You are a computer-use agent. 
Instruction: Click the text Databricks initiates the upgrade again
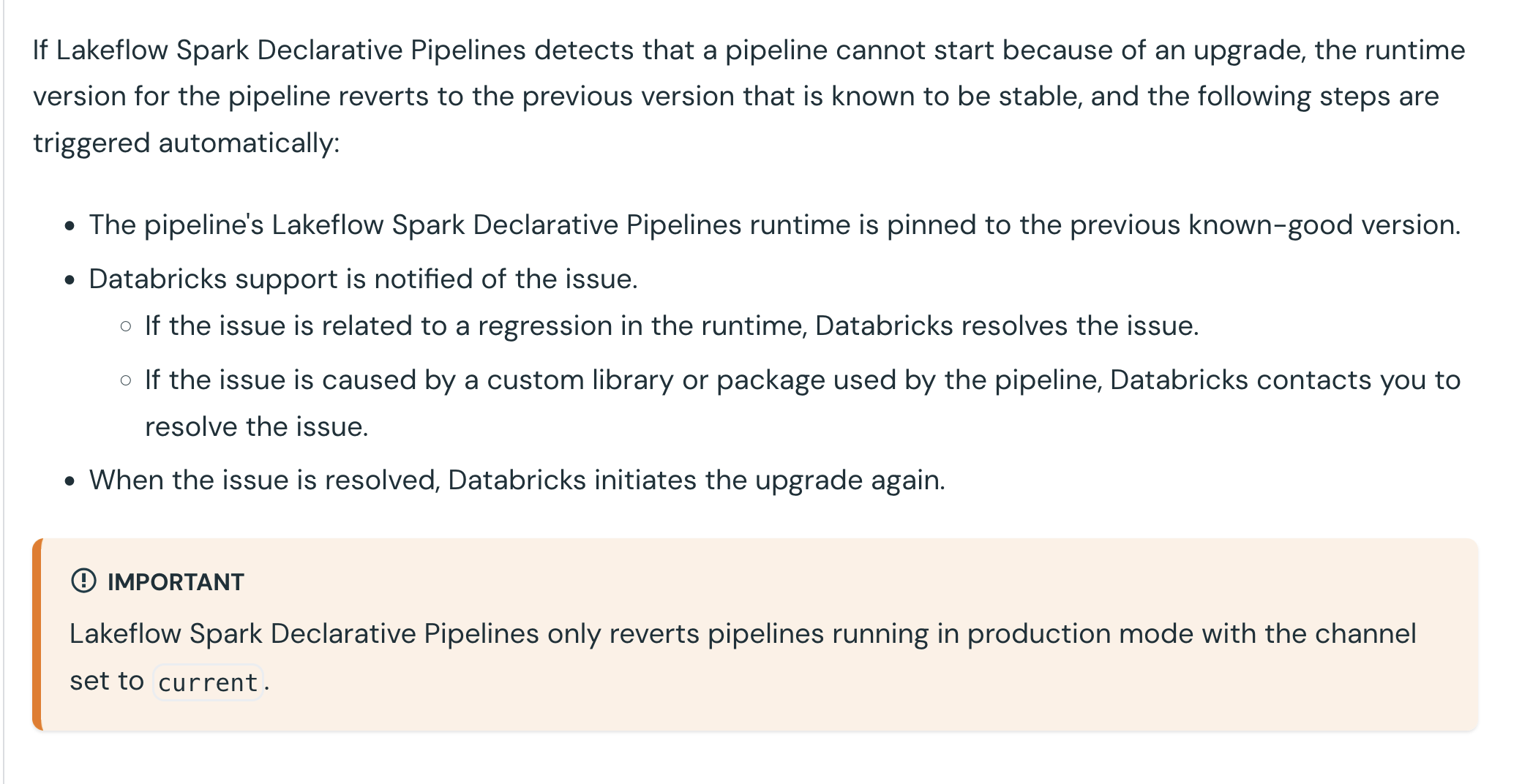click(697, 480)
